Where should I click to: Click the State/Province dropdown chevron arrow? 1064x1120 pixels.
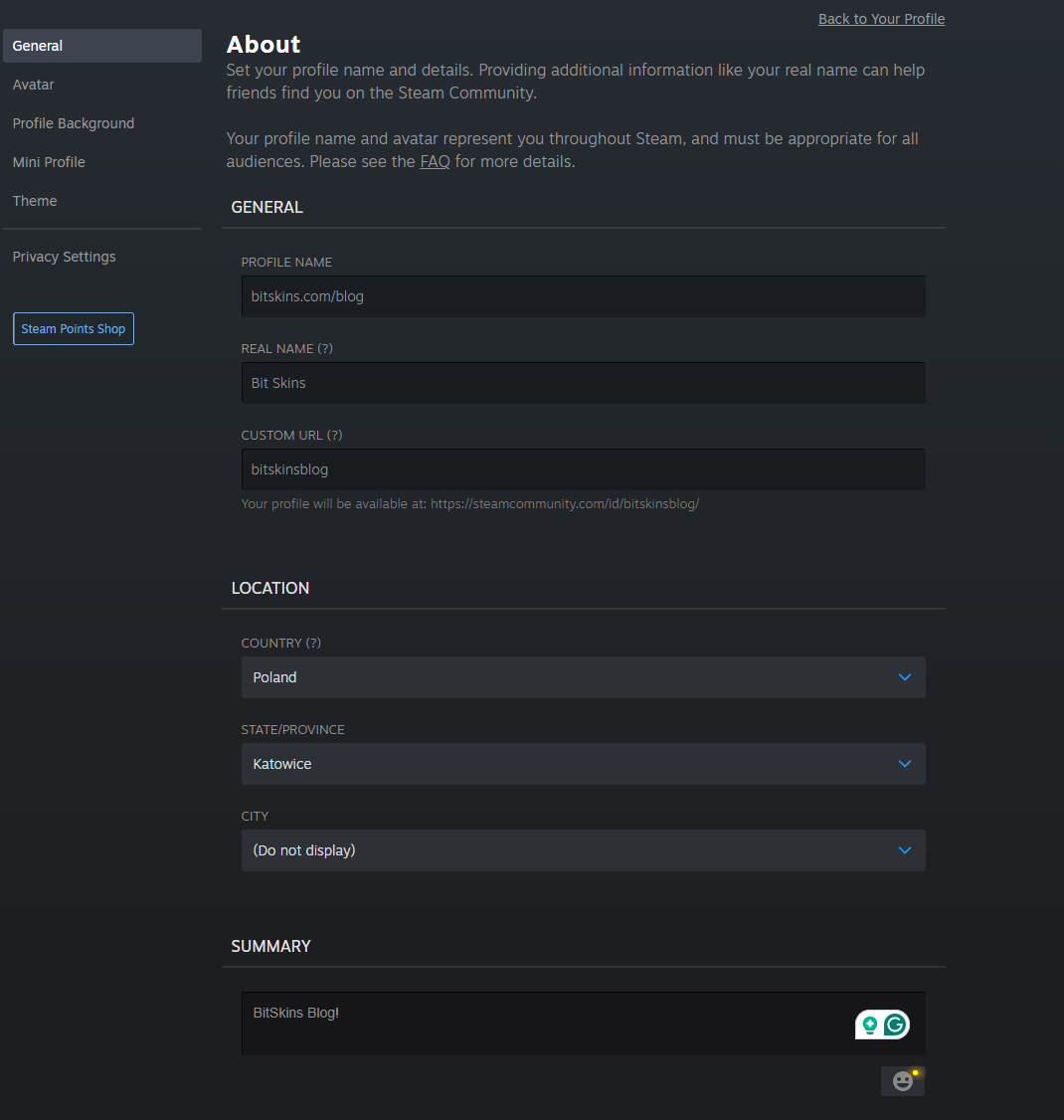coord(904,764)
